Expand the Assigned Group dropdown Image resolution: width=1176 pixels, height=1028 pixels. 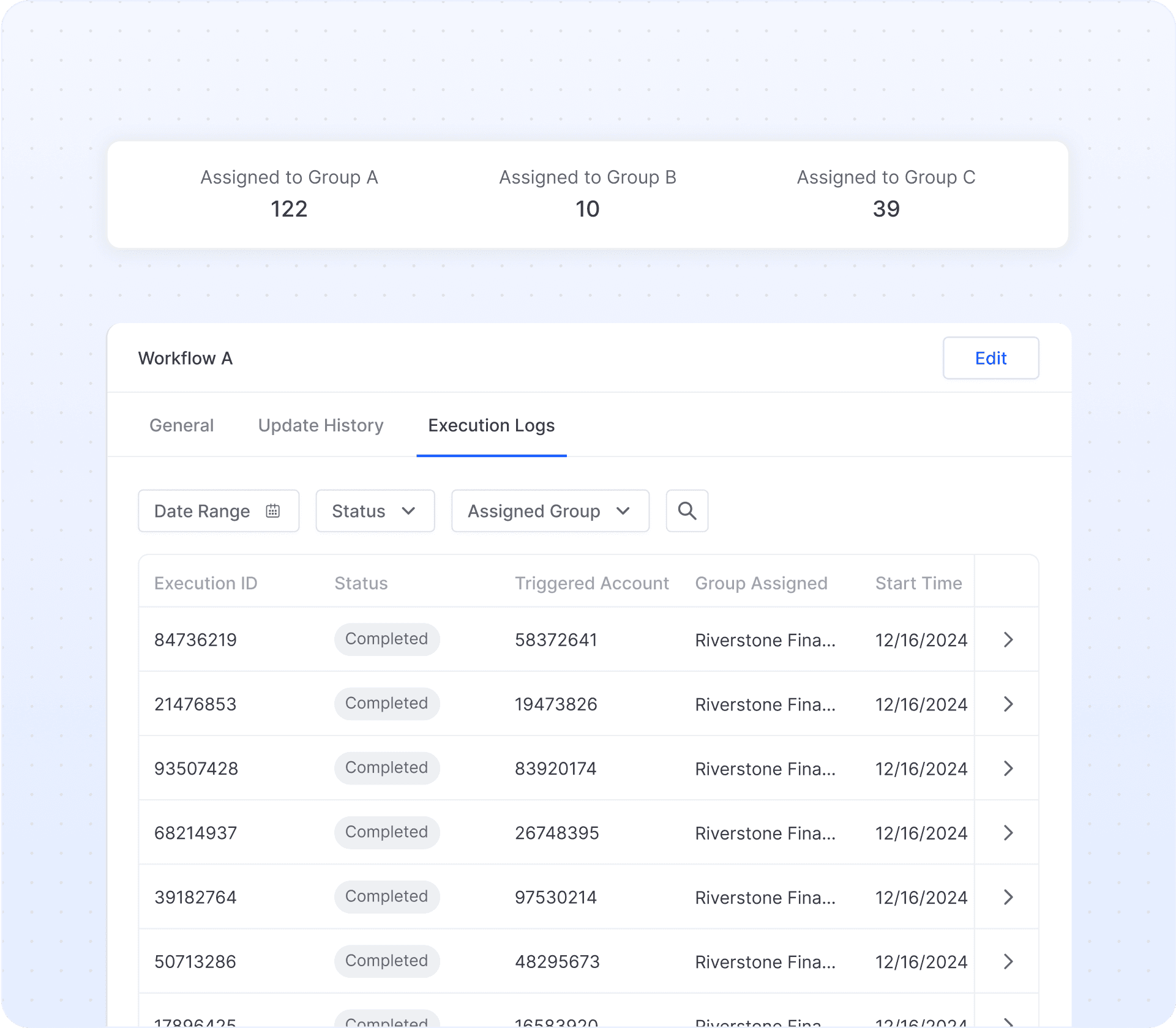(x=550, y=511)
